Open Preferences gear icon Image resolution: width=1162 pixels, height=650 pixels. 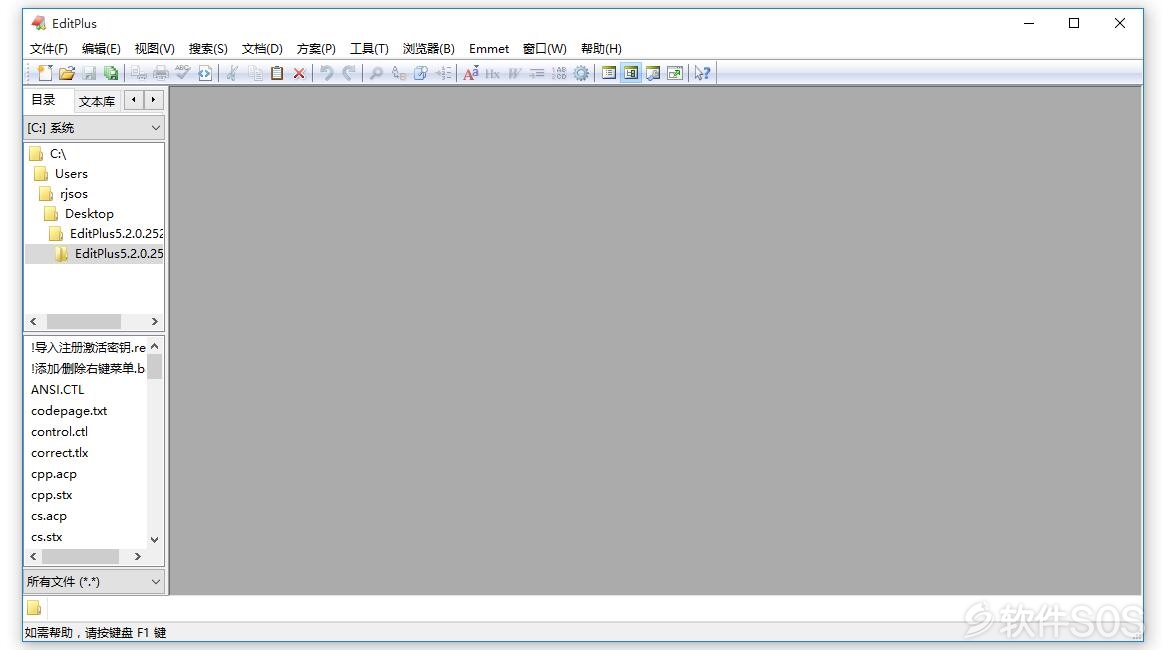coord(581,73)
